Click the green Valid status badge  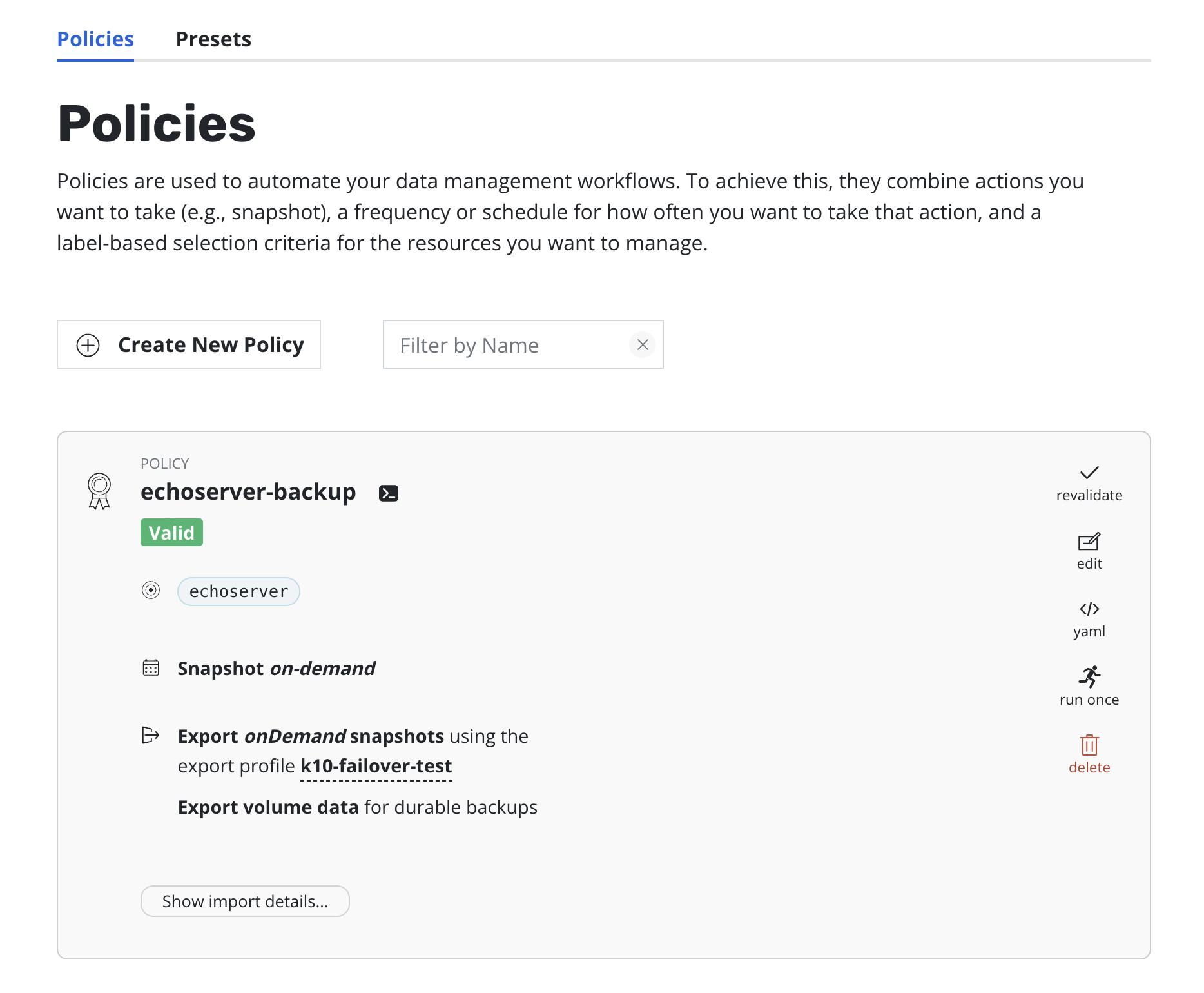(171, 533)
